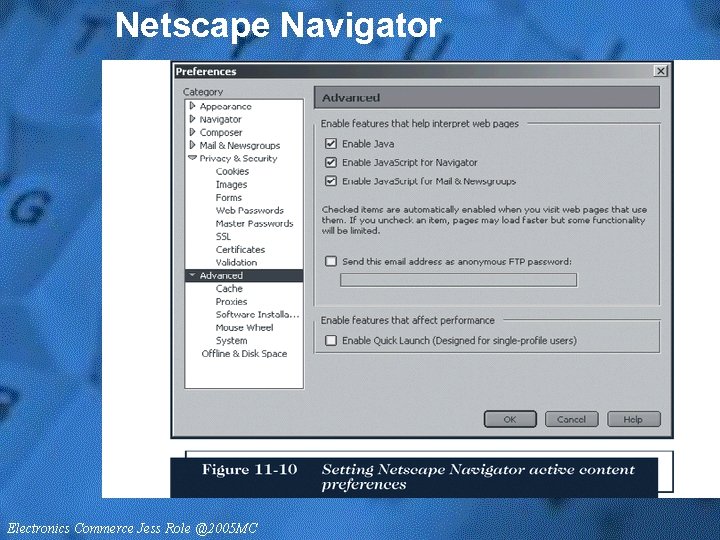Screen dimensions: 720x540
Task: Close the Preferences dialog
Action: [660, 71]
